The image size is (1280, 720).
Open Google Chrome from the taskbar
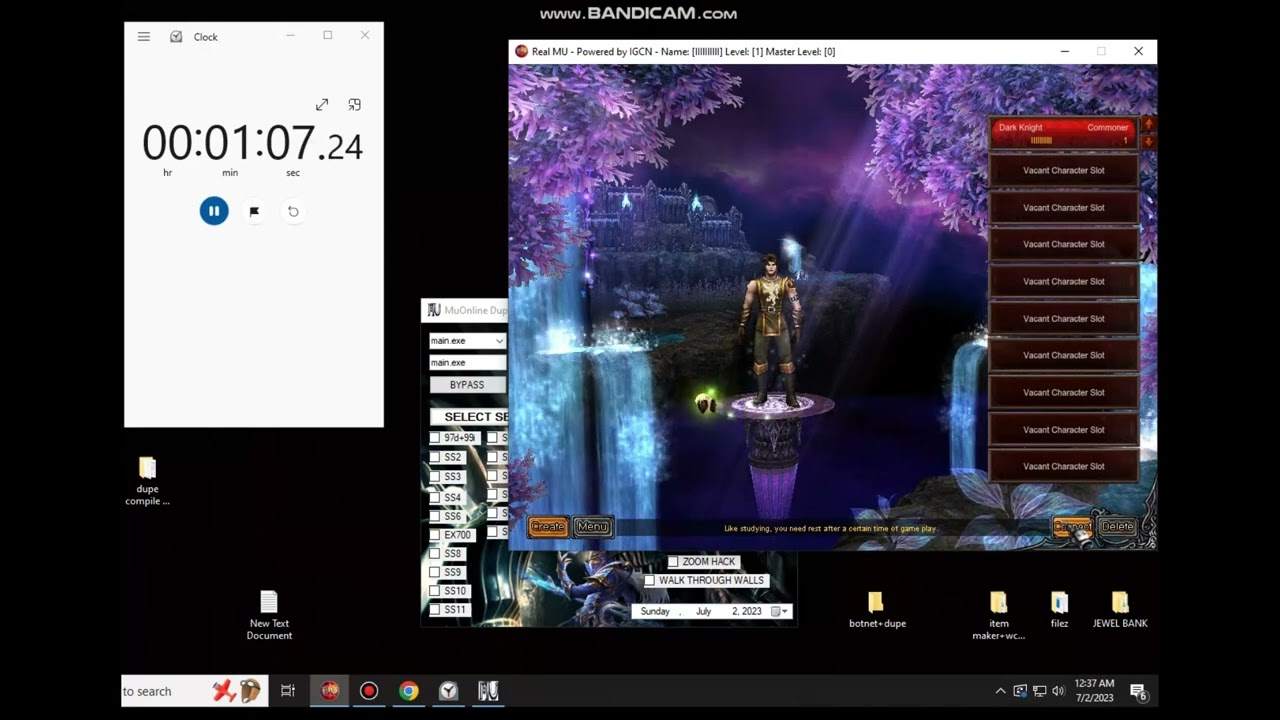pyautogui.click(x=408, y=691)
